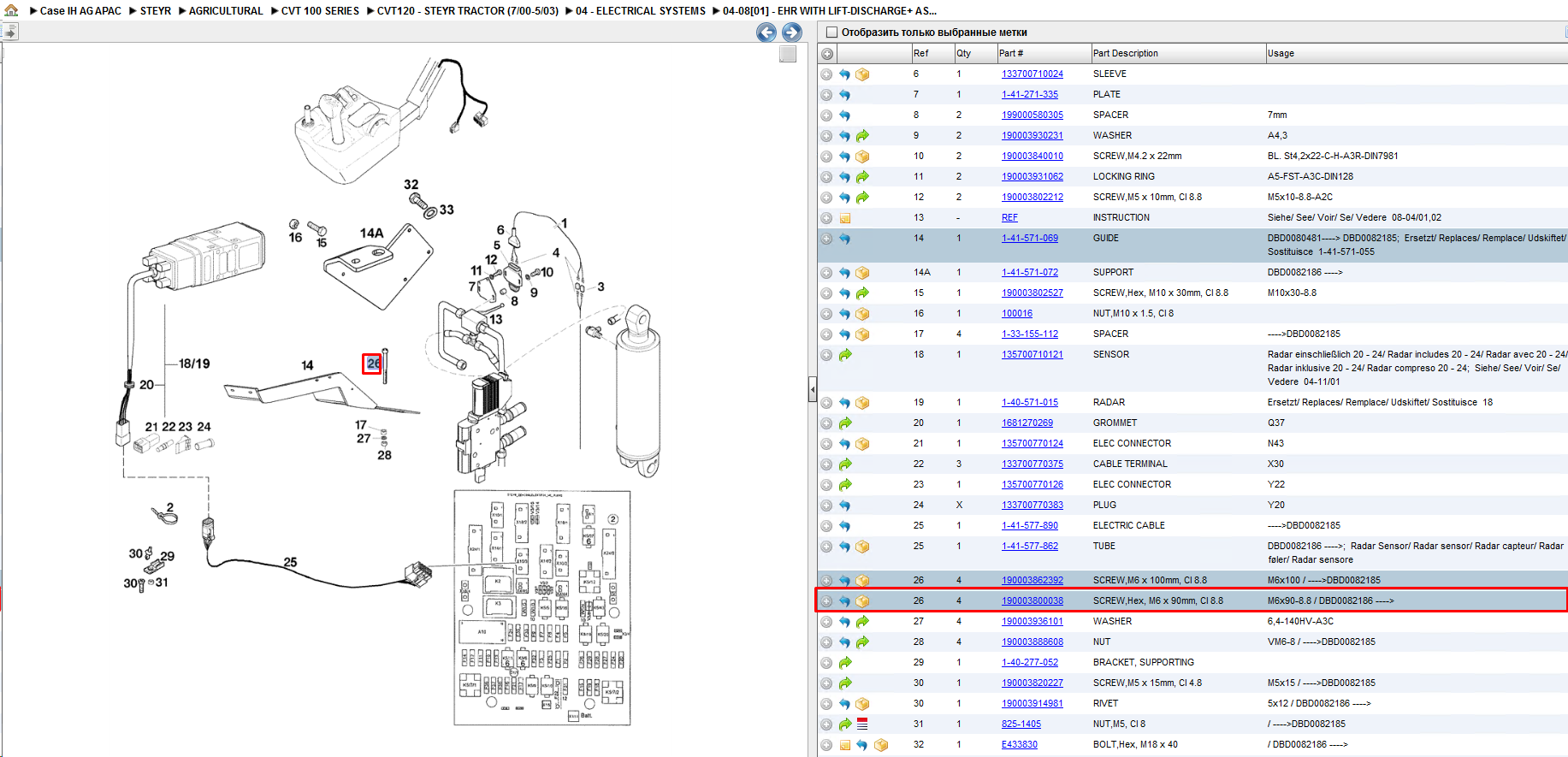Click the plus button on the RIVET row
The image size is (1568, 757).
[826, 704]
